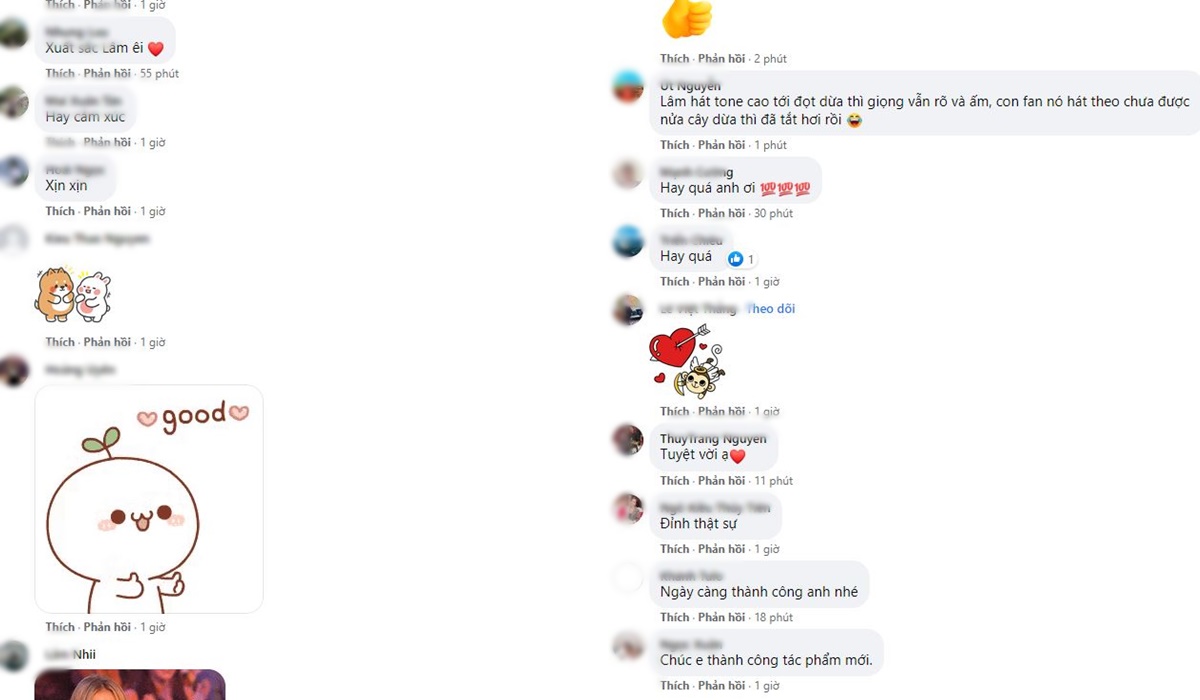Click the avatar beside "Xịn xịn" comment
Viewport: 1200px width, 700px height.
click(14, 171)
